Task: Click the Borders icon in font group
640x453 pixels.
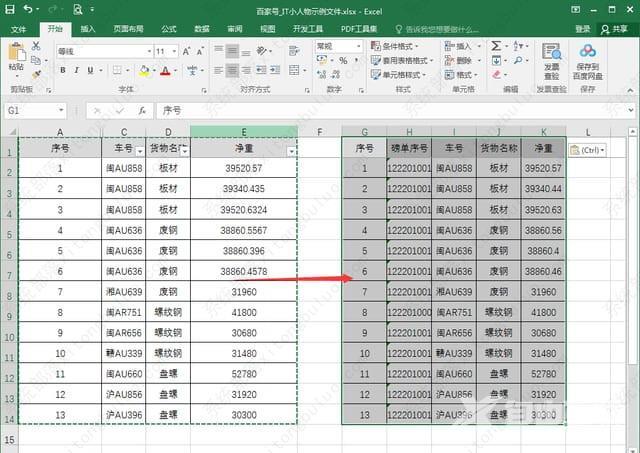Action: [x=117, y=70]
